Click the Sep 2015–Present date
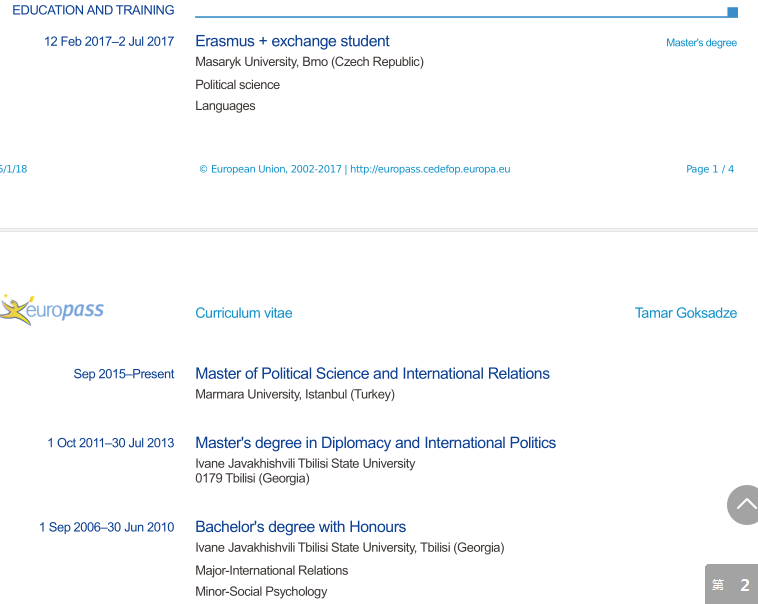Image resolution: width=758 pixels, height=604 pixels. tap(123, 374)
